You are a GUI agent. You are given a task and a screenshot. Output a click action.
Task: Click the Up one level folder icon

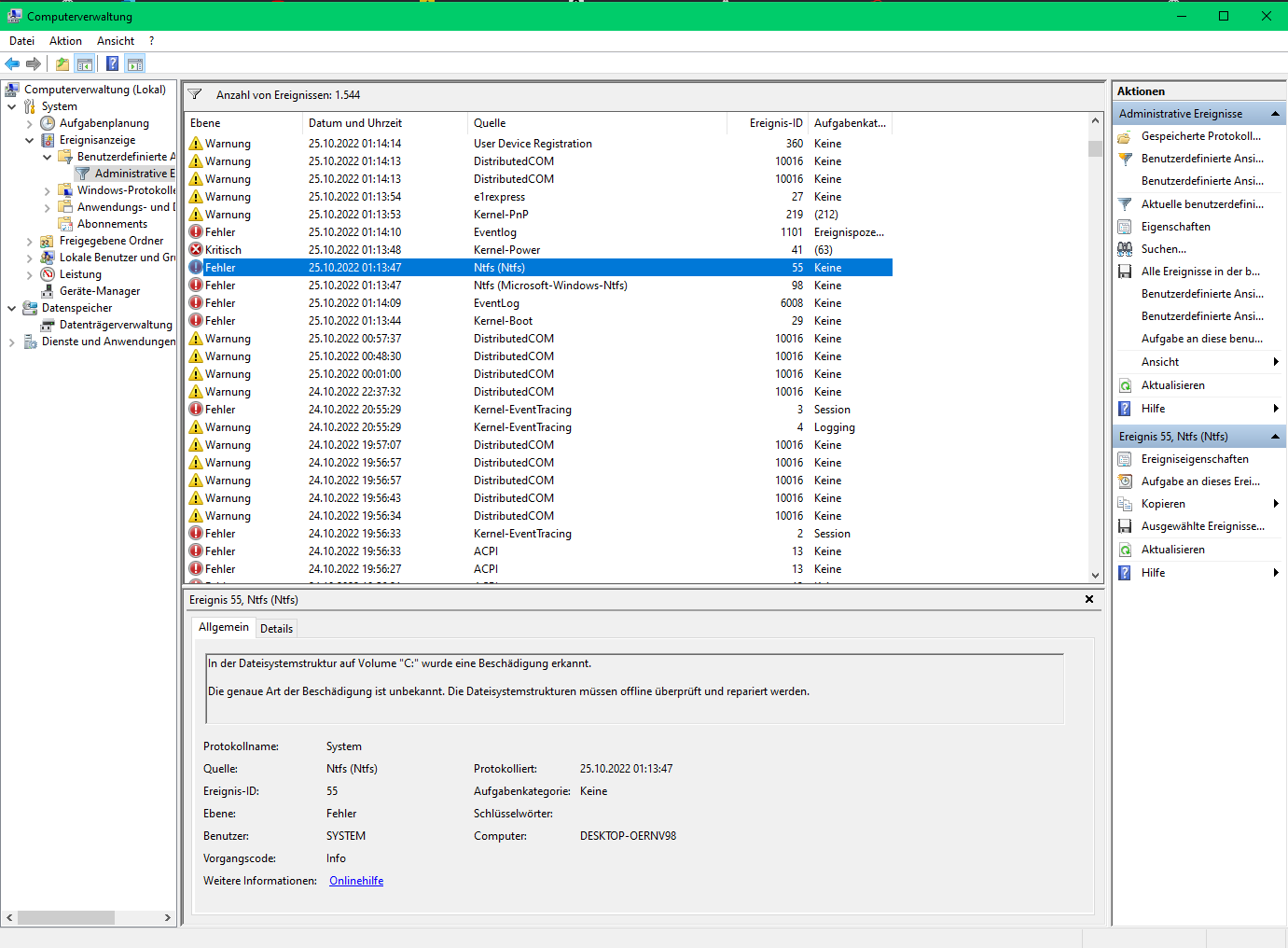point(62,63)
